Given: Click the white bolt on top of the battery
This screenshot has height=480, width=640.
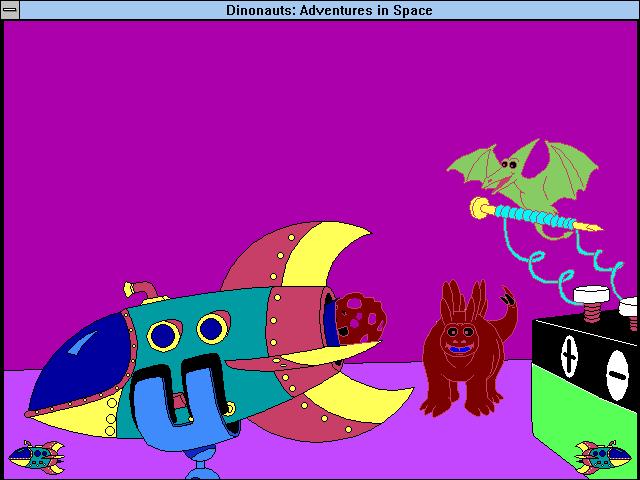Looking at the screenshot, I should click(x=591, y=304).
